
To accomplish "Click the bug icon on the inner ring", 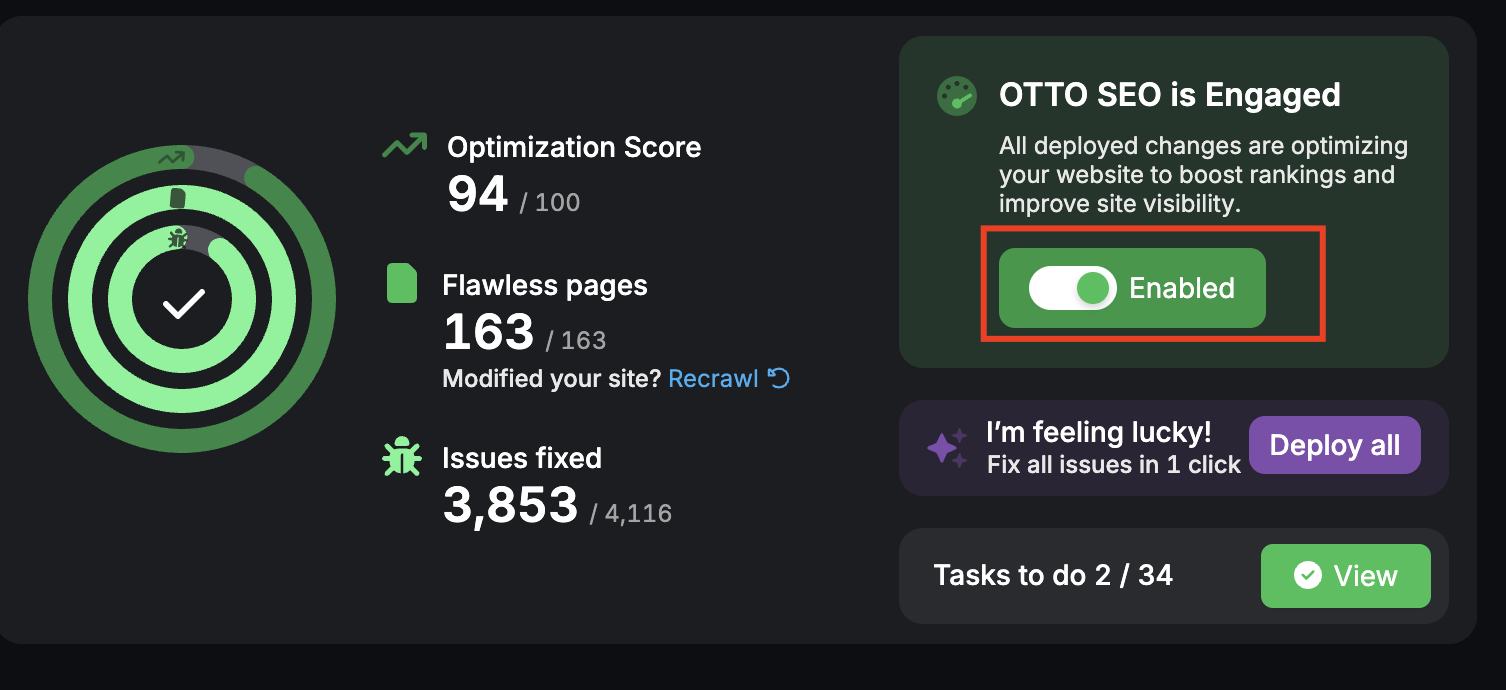I will click(x=178, y=238).
